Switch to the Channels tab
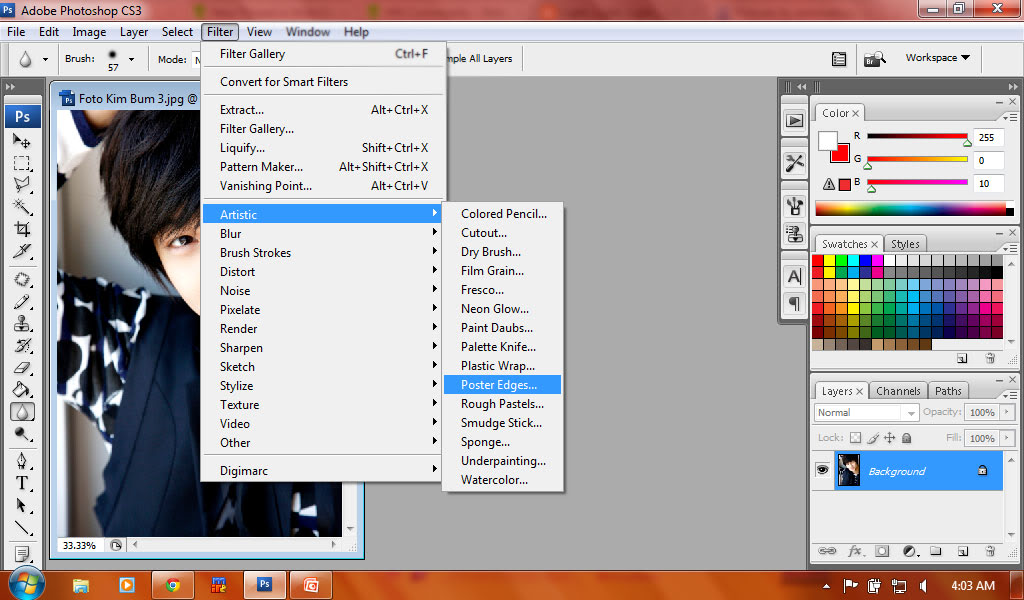The width and height of the screenshot is (1024, 600). coord(898,391)
